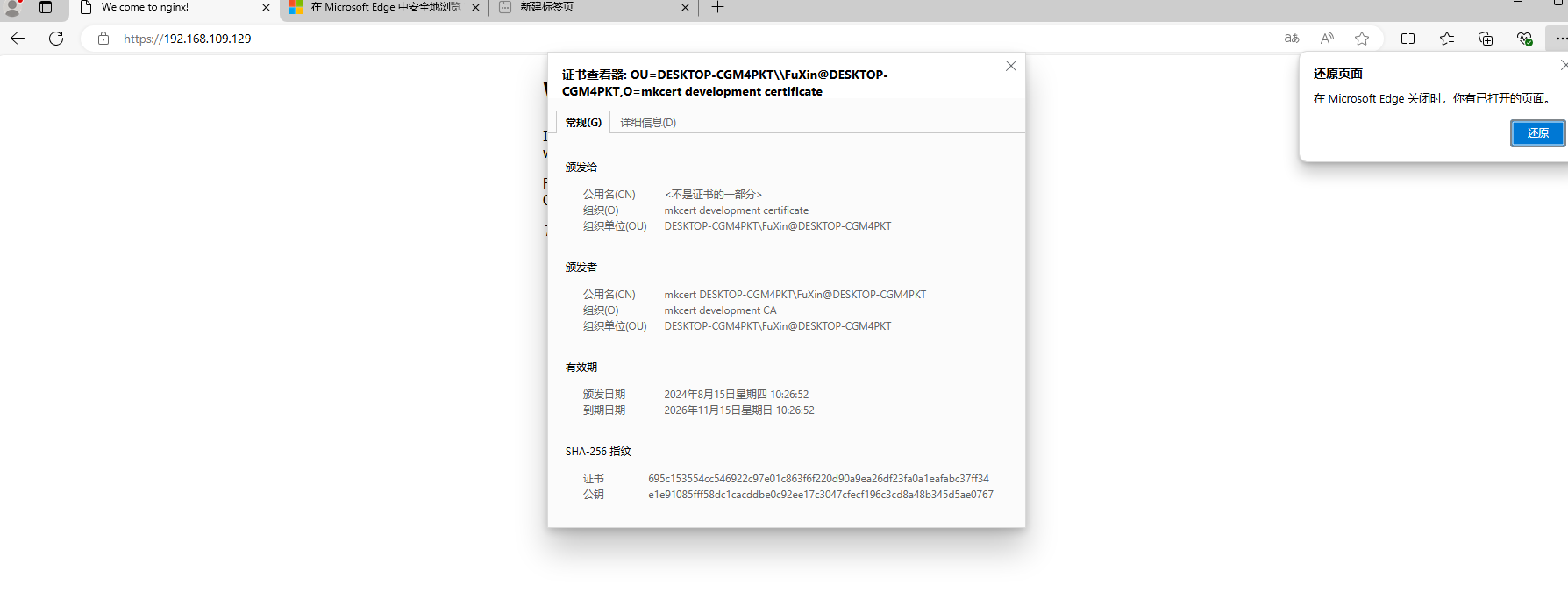This screenshot has width=1568, height=592.
Task: Close the certificate viewer dialog
Action: click(x=1010, y=66)
